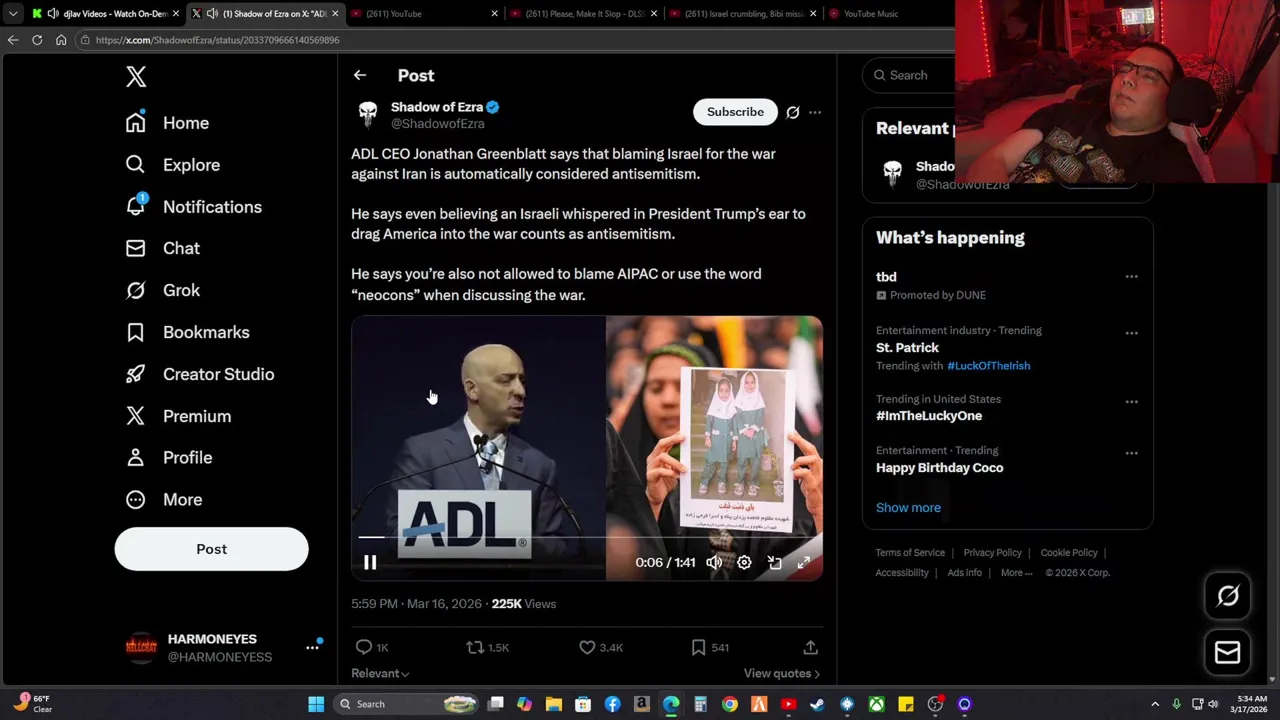
Task: Switch to the djlav Videos browser tab
Action: 105,14
